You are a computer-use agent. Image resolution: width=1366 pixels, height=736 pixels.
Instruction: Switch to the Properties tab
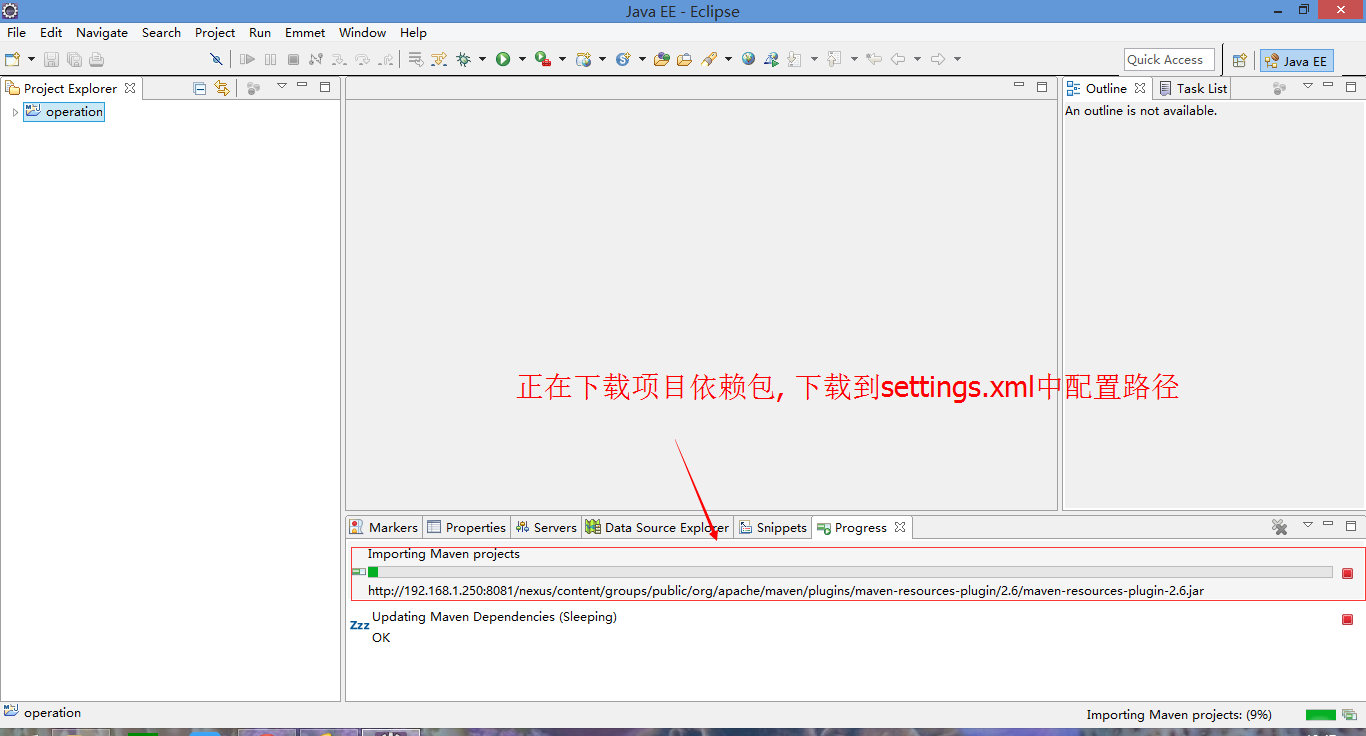coord(466,527)
